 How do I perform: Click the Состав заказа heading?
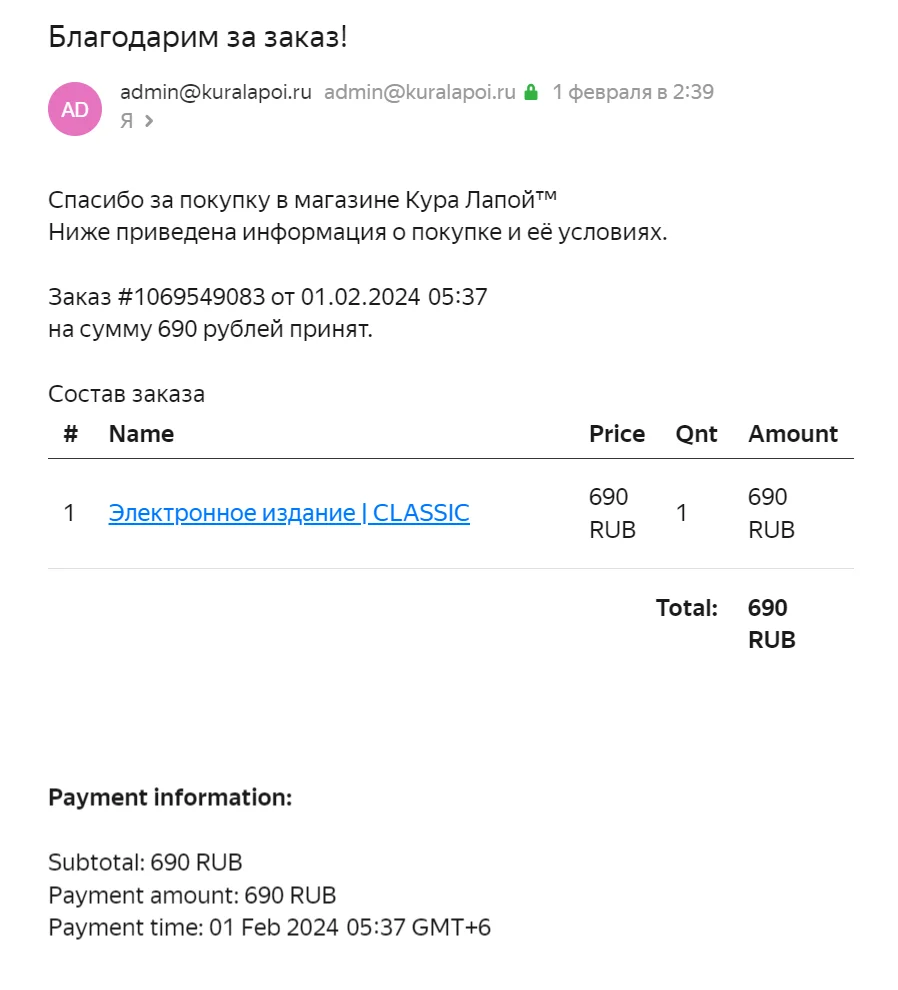pyautogui.click(x=126, y=394)
